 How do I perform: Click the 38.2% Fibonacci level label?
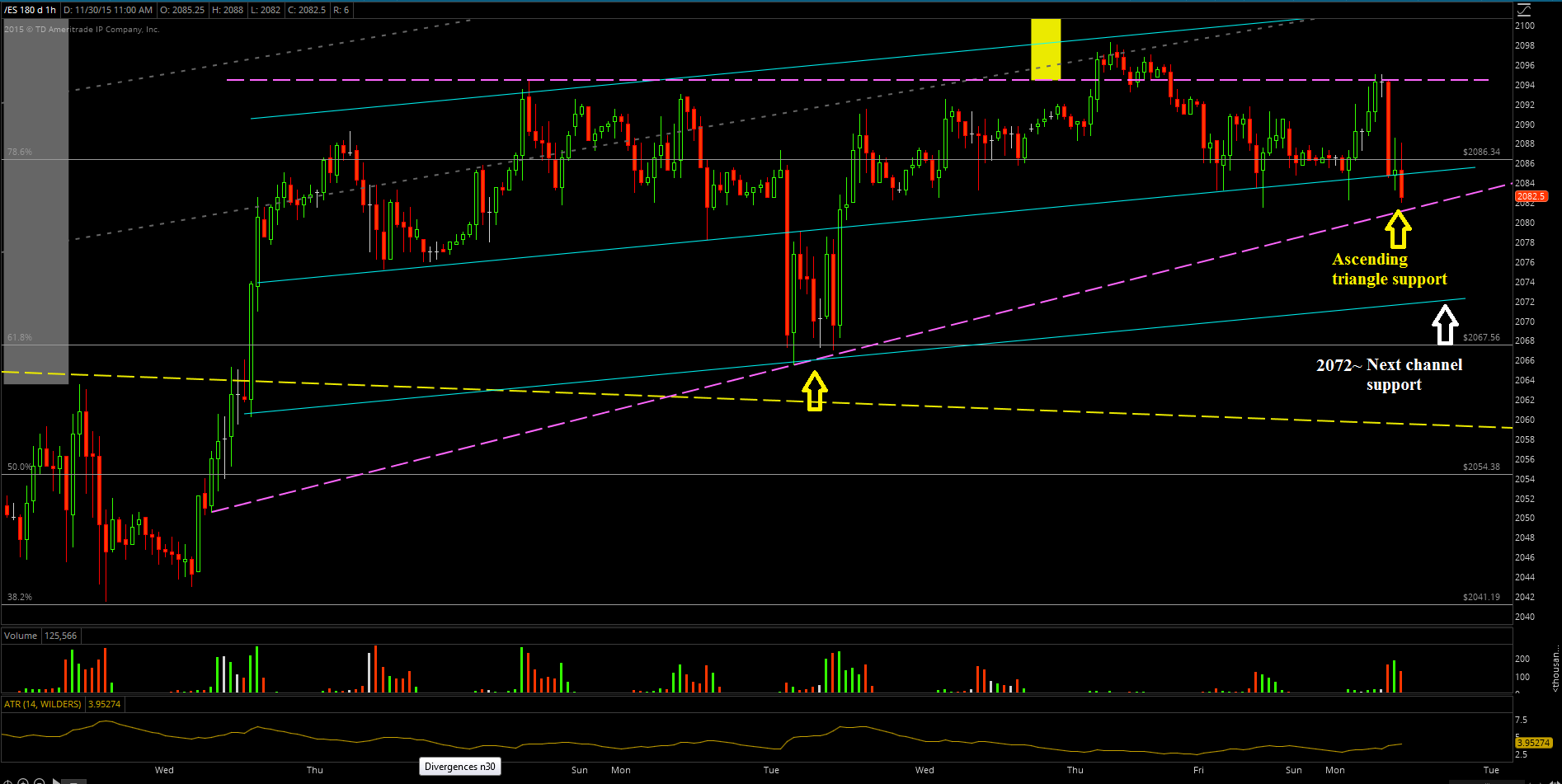(x=20, y=597)
